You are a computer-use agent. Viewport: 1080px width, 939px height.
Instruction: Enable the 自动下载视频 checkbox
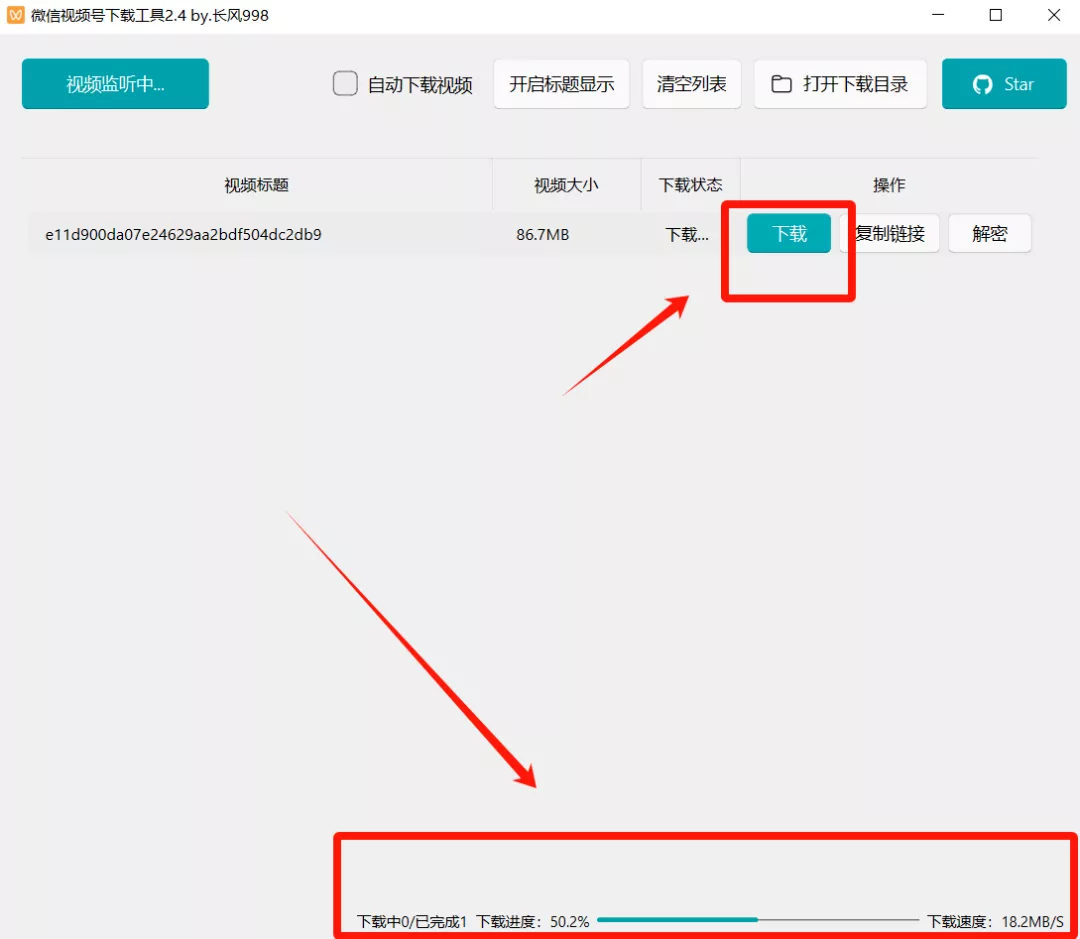[345, 83]
